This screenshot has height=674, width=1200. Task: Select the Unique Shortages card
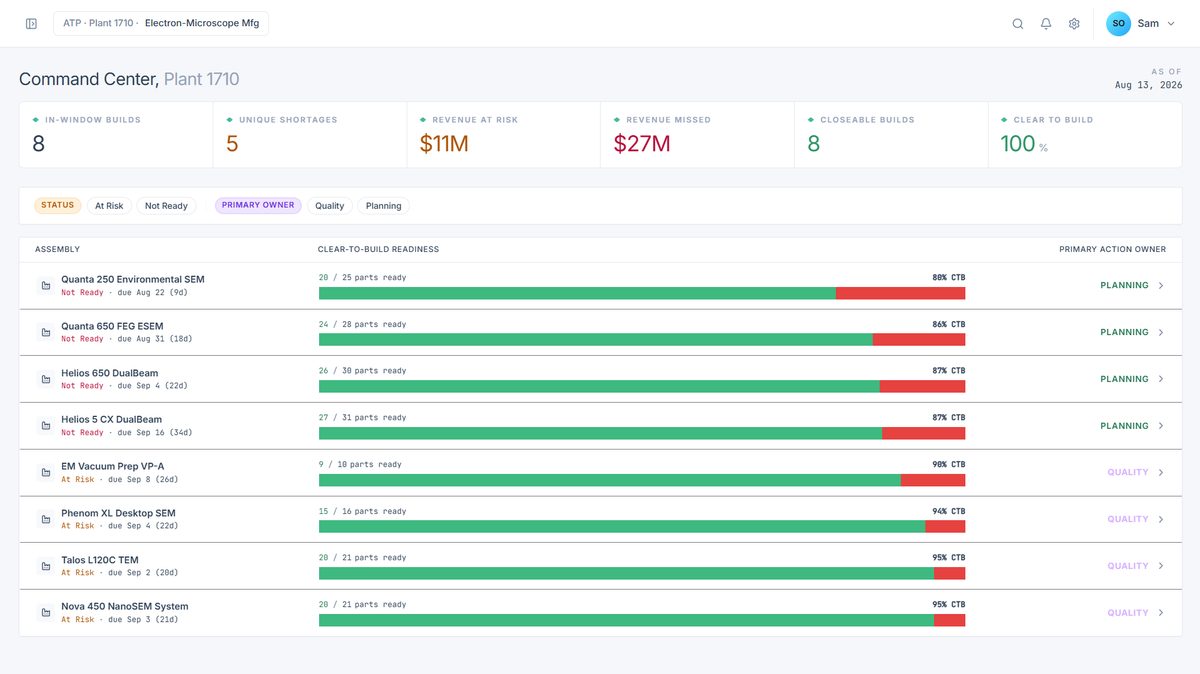pos(310,134)
